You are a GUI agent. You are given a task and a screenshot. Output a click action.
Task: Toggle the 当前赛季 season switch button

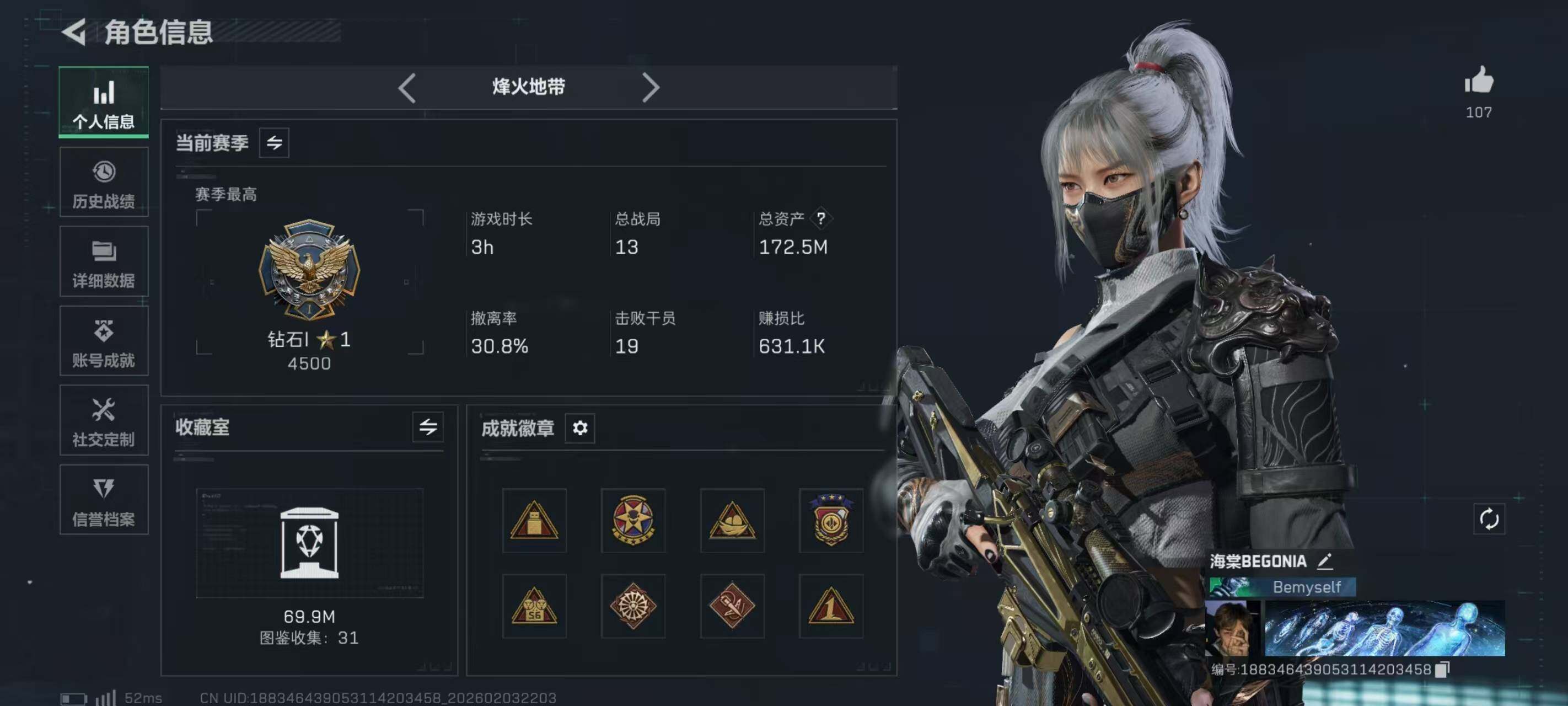[x=274, y=142]
